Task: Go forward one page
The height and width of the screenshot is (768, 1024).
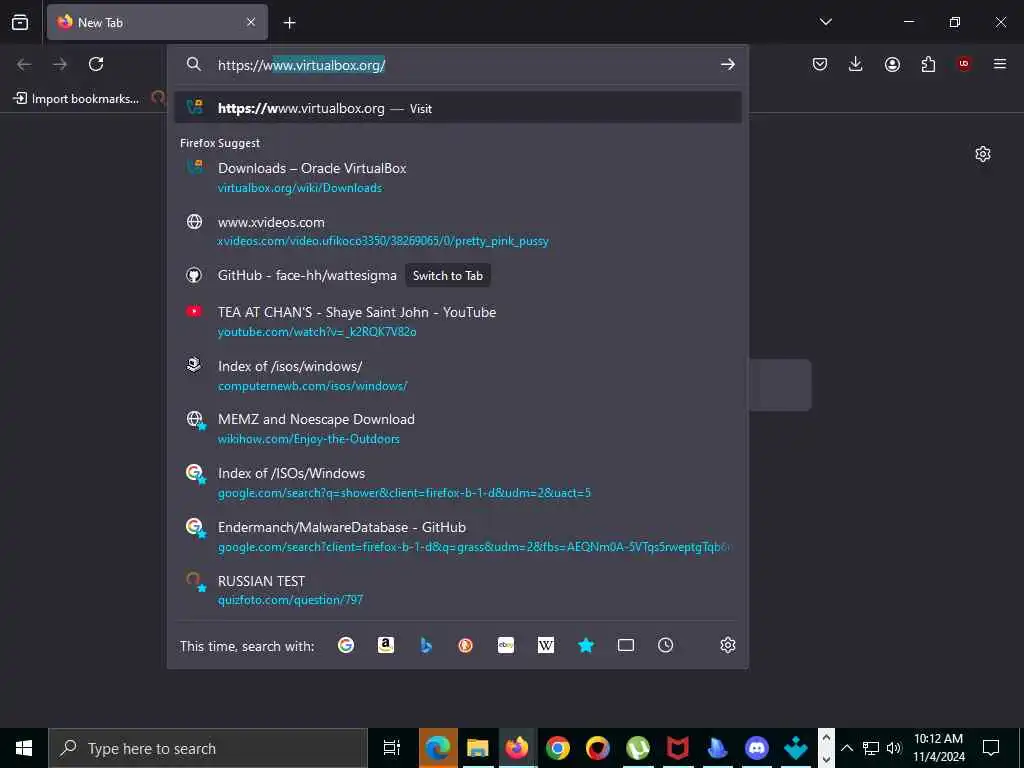Action: click(x=60, y=64)
